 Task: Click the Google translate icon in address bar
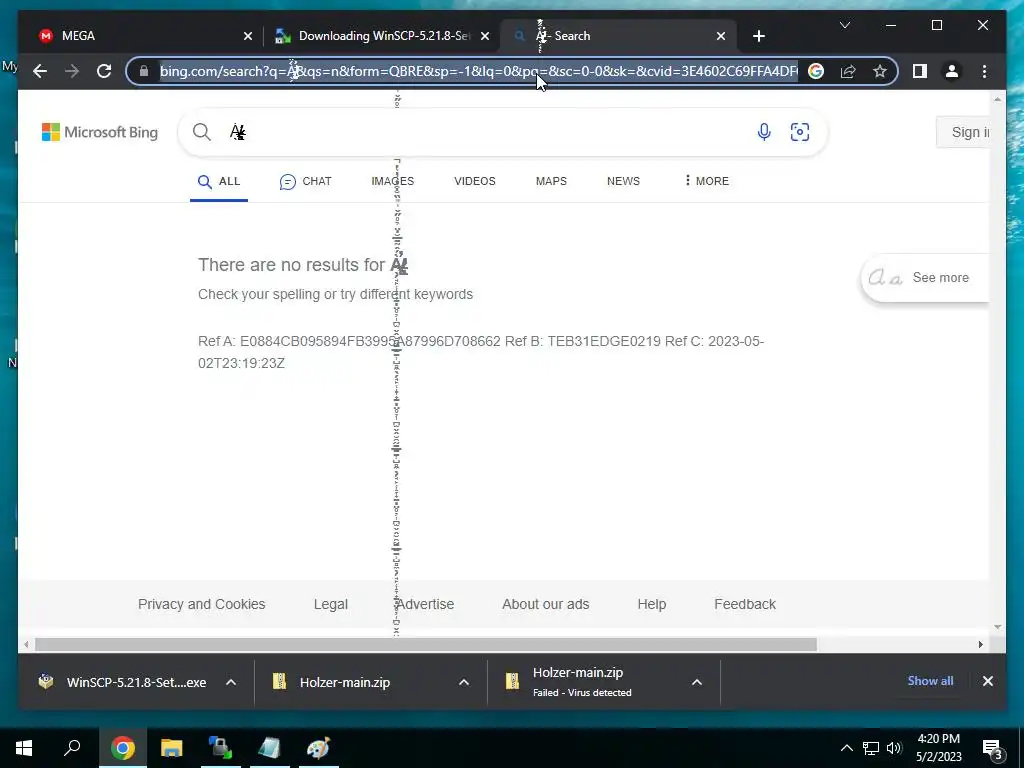[816, 71]
